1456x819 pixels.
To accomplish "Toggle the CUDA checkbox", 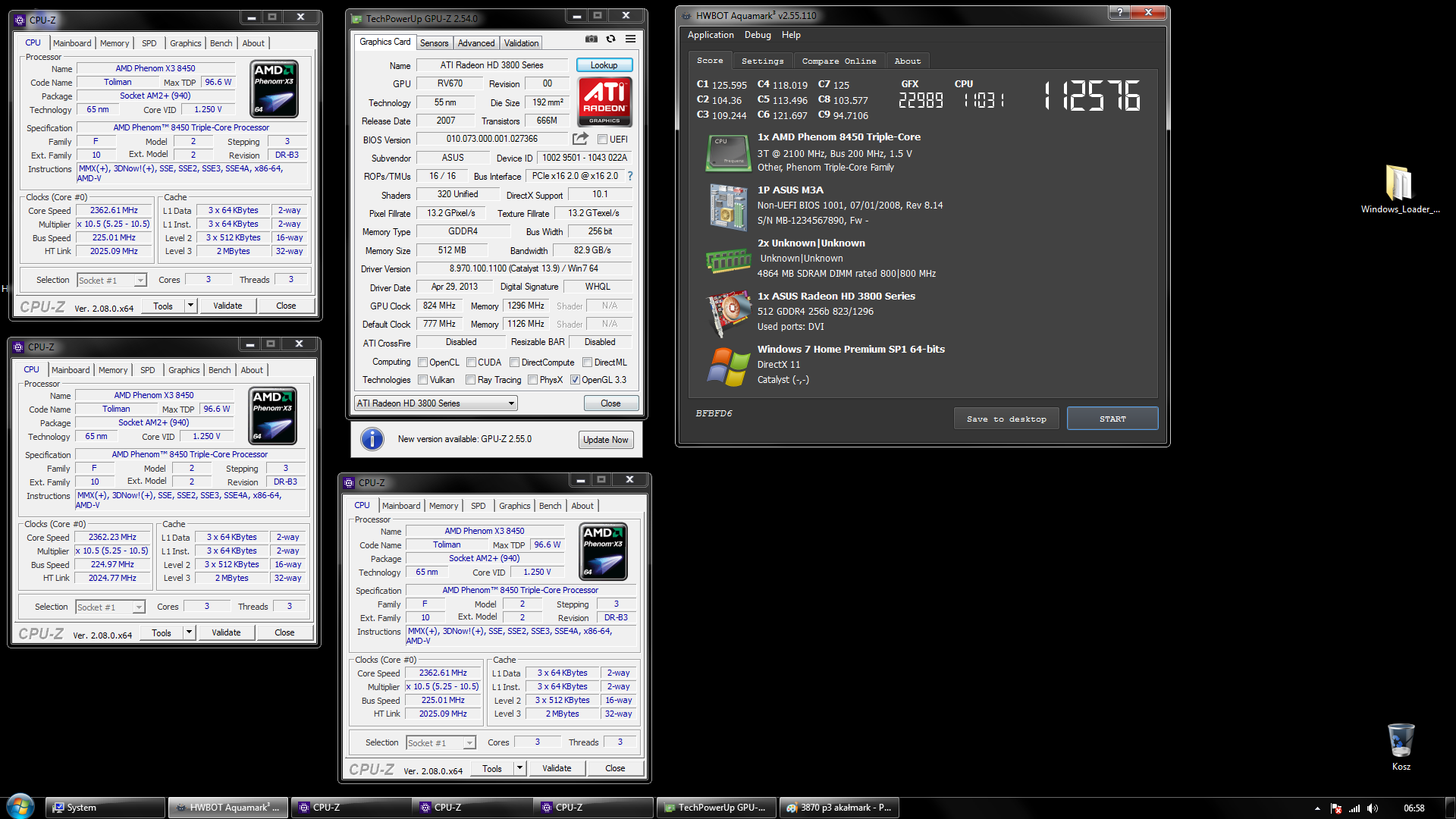I will pyautogui.click(x=471, y=362).
